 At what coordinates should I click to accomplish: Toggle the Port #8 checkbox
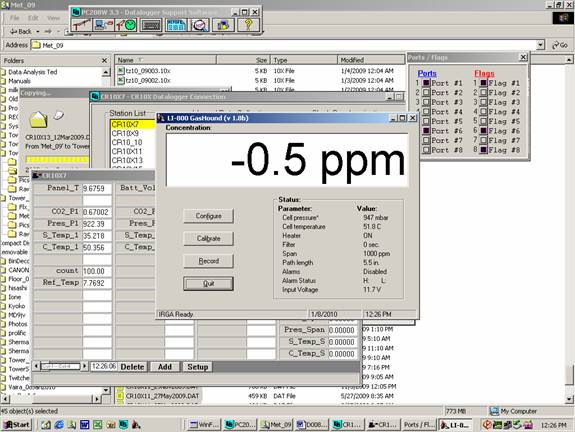pos(426,150)
